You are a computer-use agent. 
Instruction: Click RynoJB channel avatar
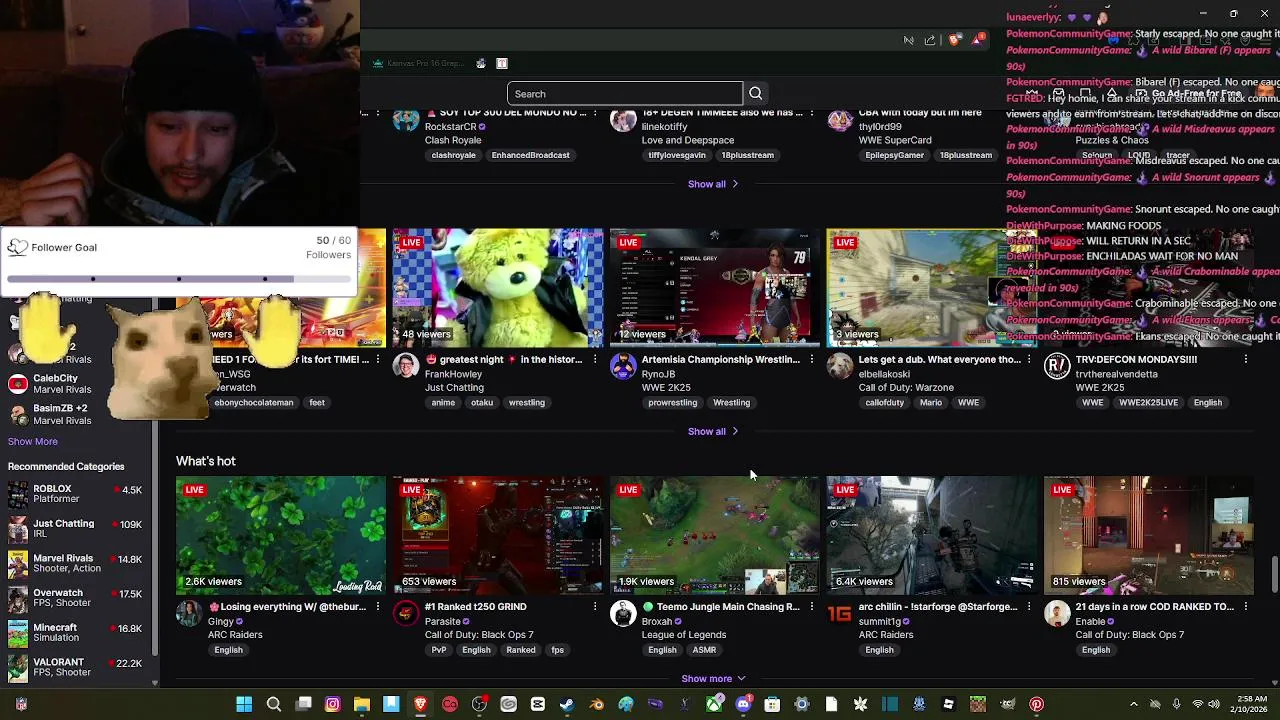[x=623, y=366]
